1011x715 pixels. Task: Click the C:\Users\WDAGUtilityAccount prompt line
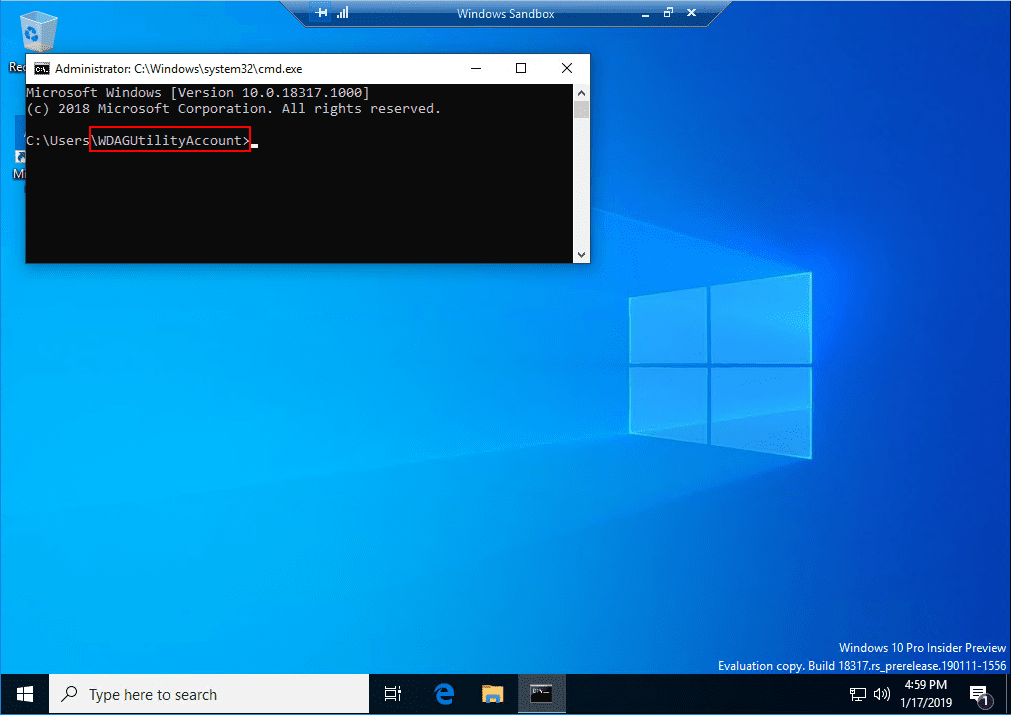click(x=138, y=141)
